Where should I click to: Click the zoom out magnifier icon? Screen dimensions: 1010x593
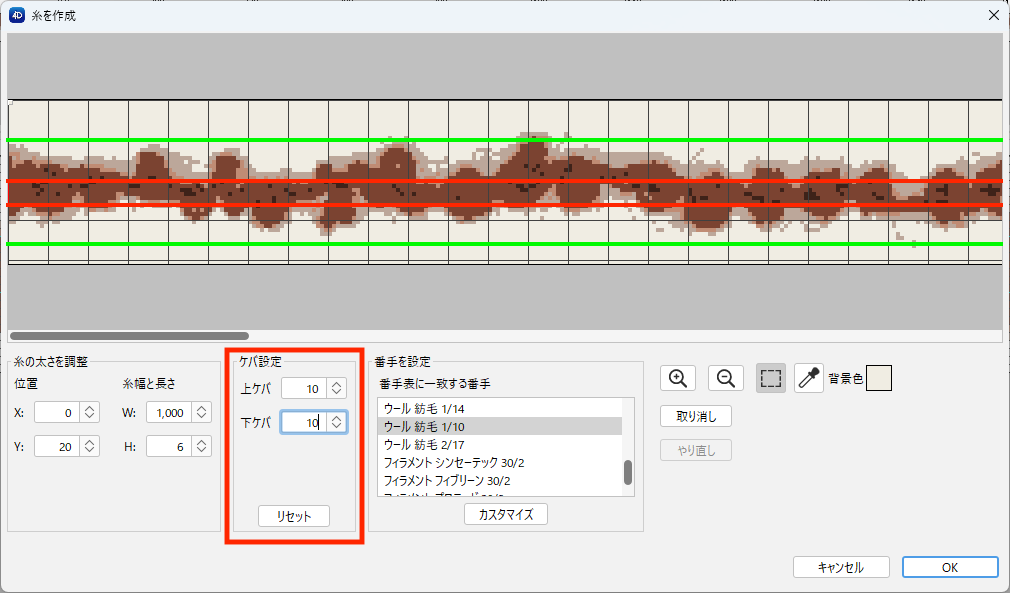click(726, 378)
